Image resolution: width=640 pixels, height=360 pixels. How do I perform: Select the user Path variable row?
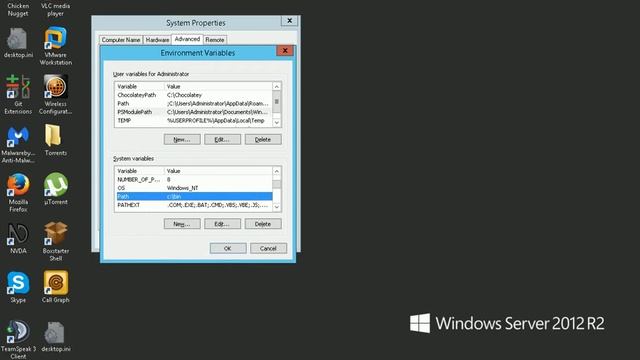(x=194, y=103)
